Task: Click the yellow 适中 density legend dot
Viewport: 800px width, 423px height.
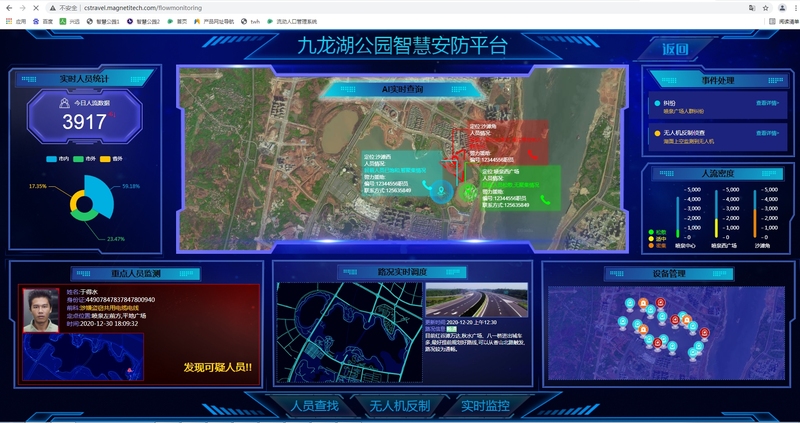Action: click(651, 239)
